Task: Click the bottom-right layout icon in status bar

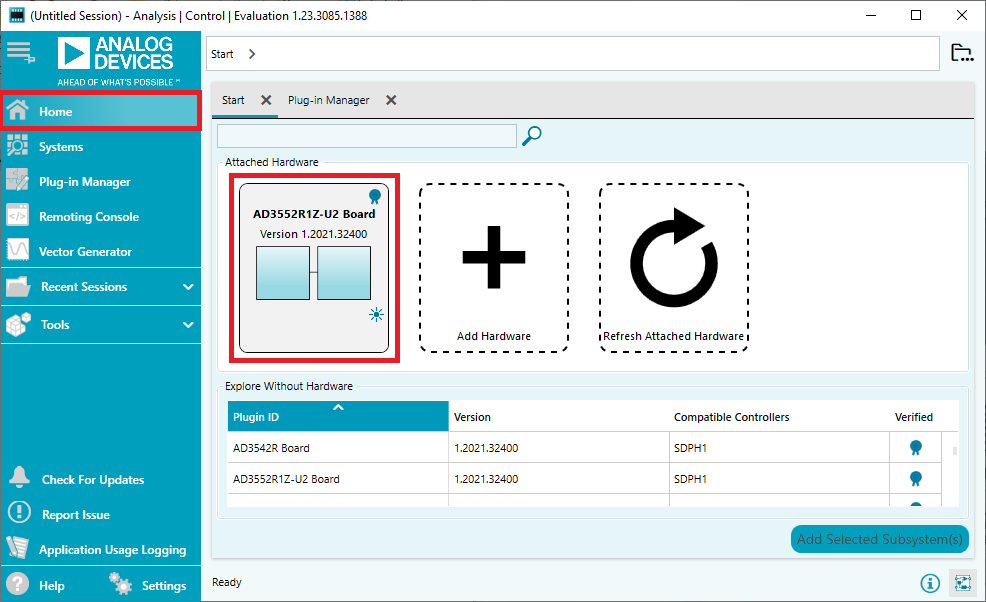Action: 962,583
